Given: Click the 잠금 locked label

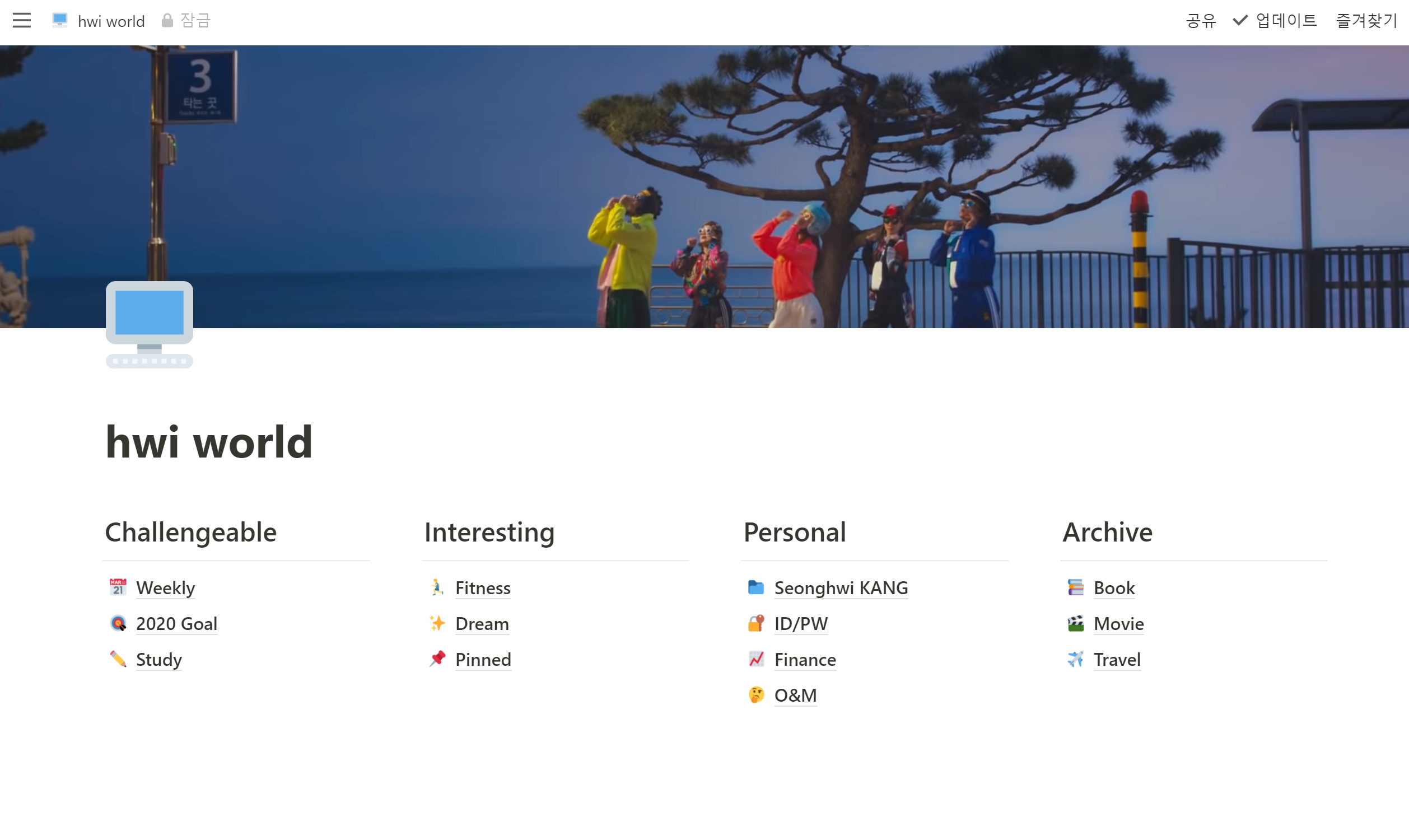Looking at the screenshot, I should (x=195, y=20).
